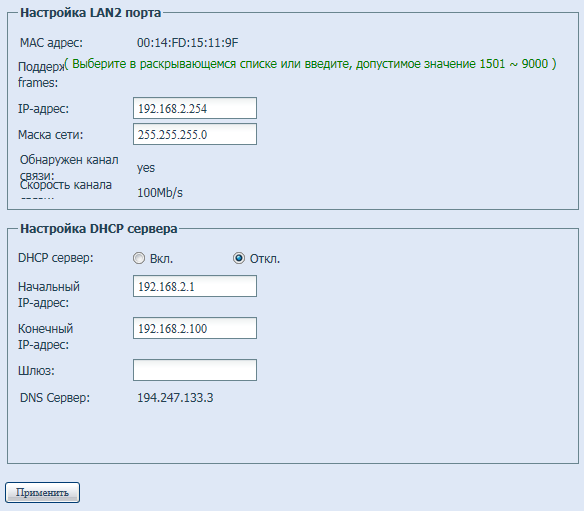The width and height of the screenshot is (584, 511).
Task: Click the MAC address value 00:14:FD:15:11:9F
Action: (x=187, y=43)
